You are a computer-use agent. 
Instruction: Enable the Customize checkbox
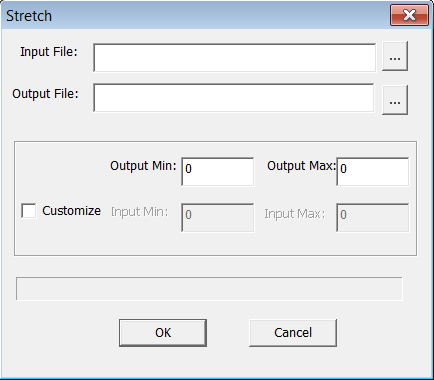[x=29, y=211]
